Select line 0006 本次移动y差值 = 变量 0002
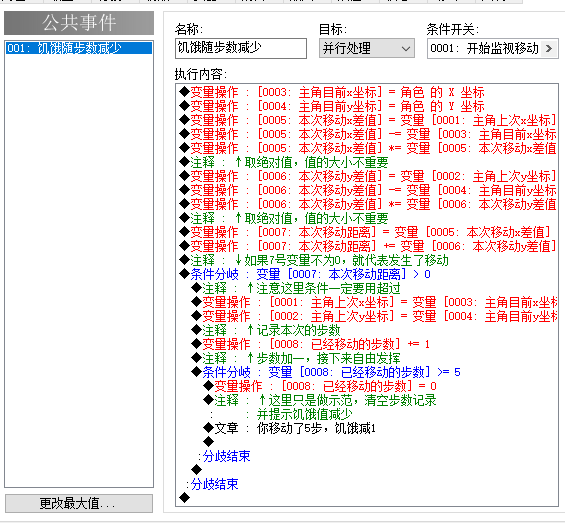 click(368, 176)
